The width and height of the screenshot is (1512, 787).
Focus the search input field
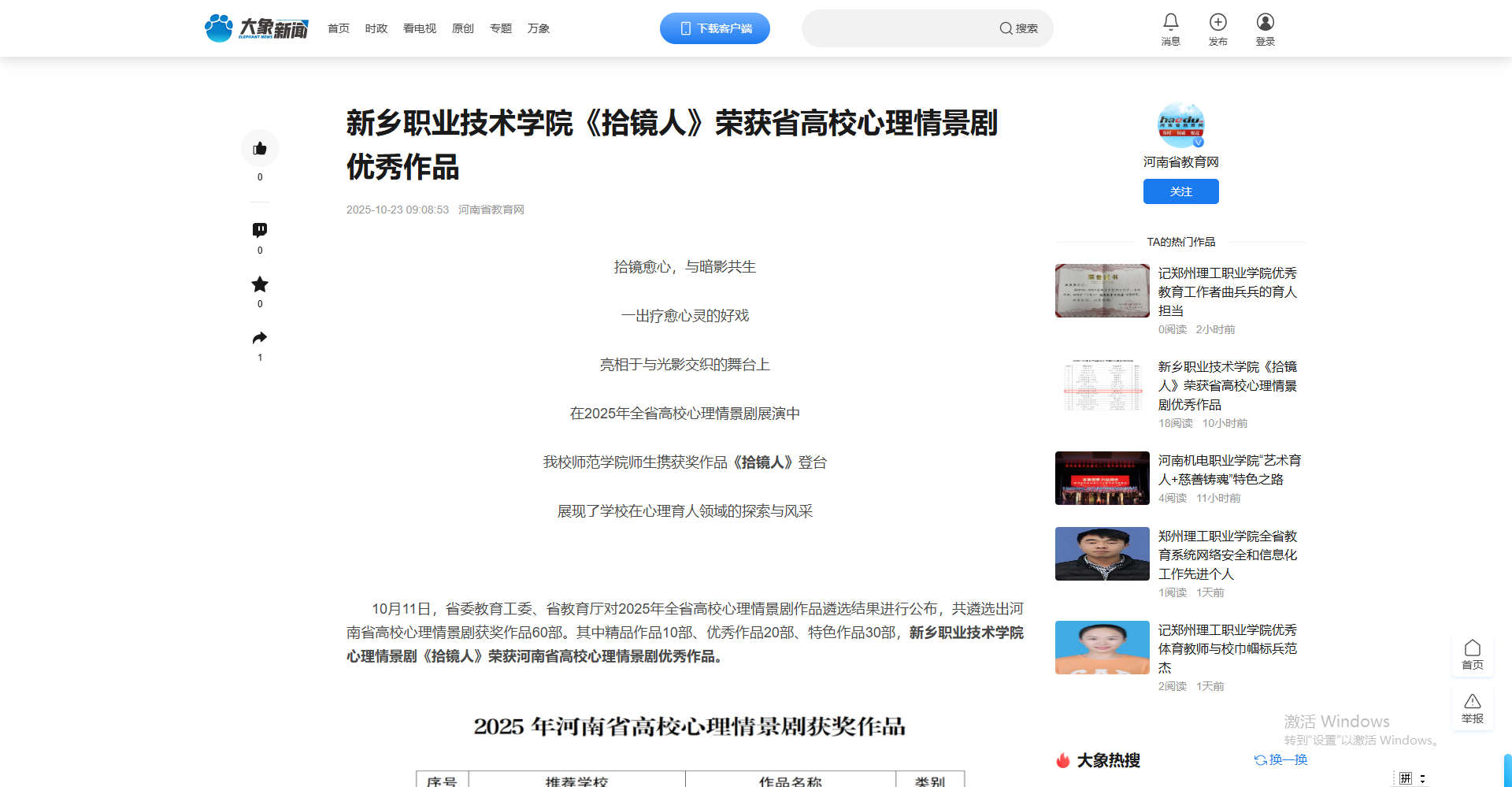point(898,28)
